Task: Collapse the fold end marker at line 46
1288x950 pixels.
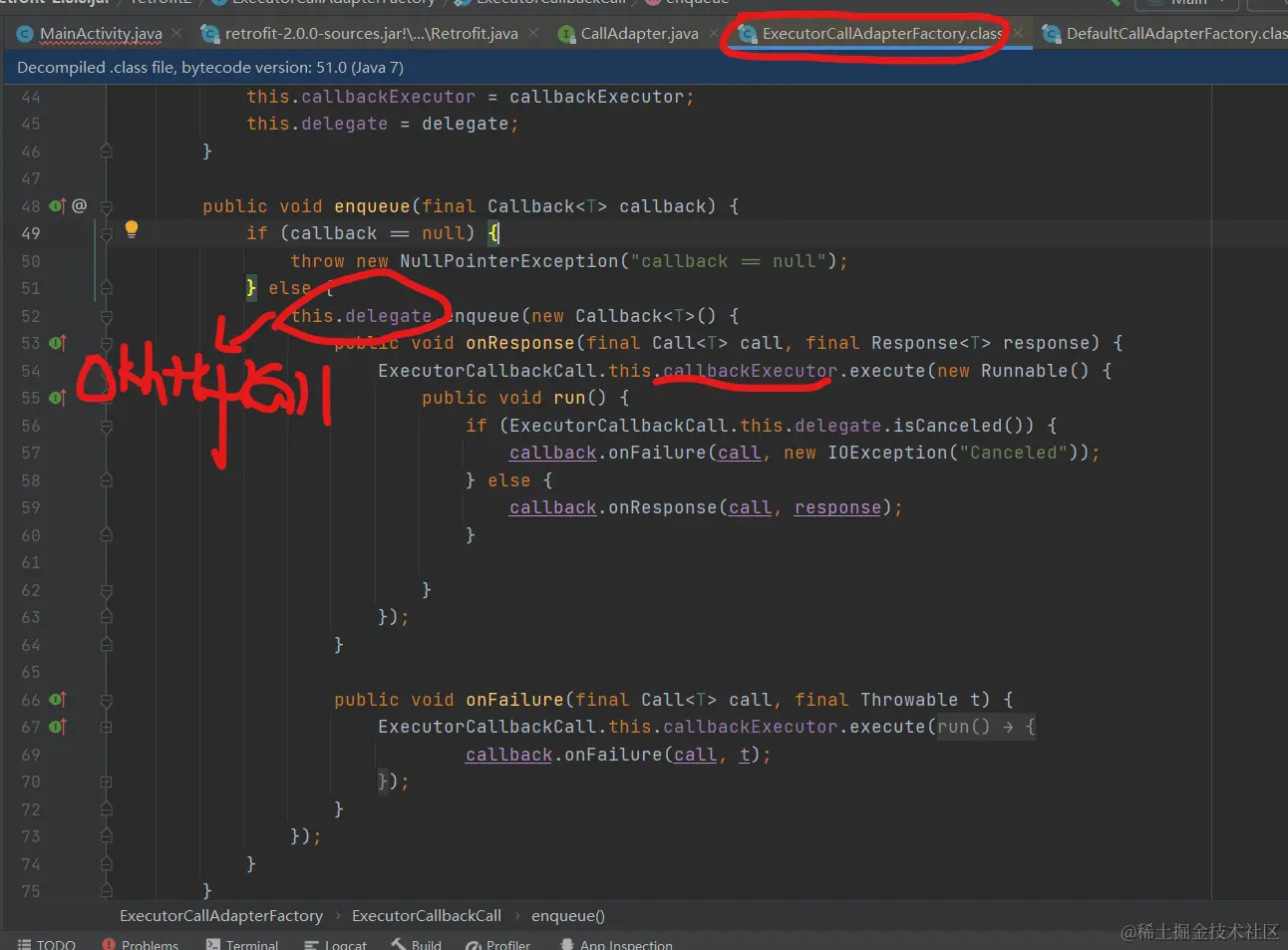Action: tap(106, 152)
